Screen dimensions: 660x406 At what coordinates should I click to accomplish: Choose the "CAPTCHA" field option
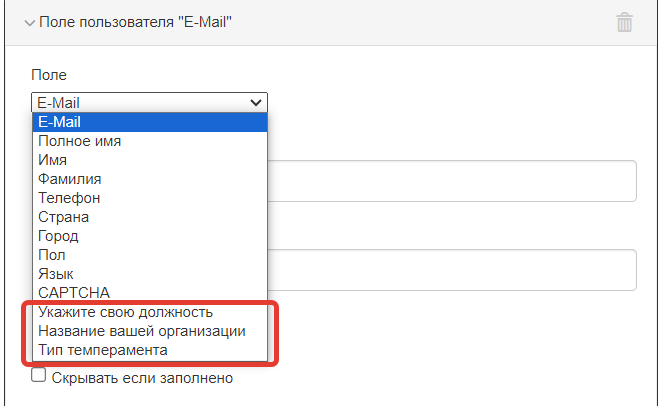click(x=150, y=293)
